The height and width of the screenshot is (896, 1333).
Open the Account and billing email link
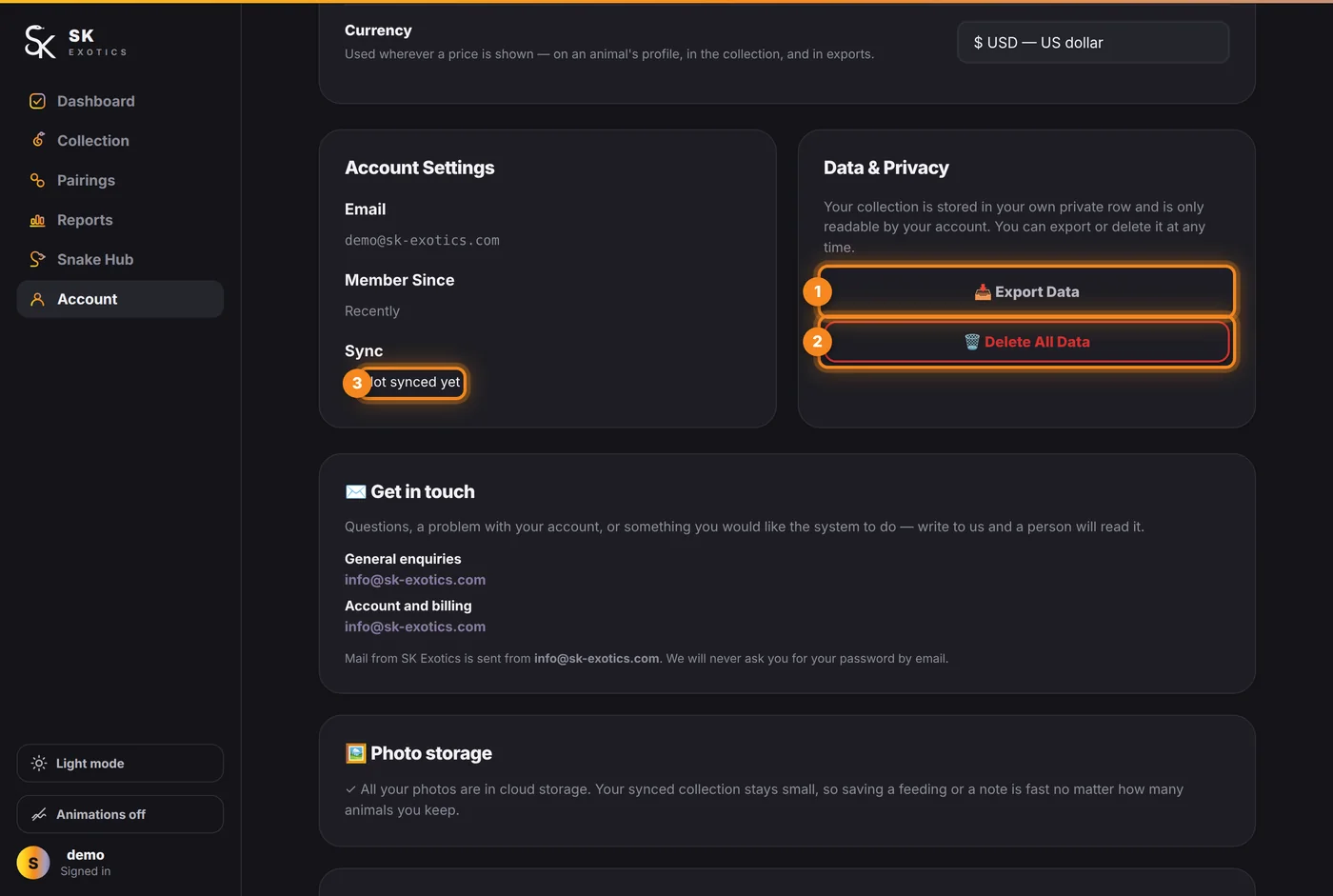tap(415, 627)
